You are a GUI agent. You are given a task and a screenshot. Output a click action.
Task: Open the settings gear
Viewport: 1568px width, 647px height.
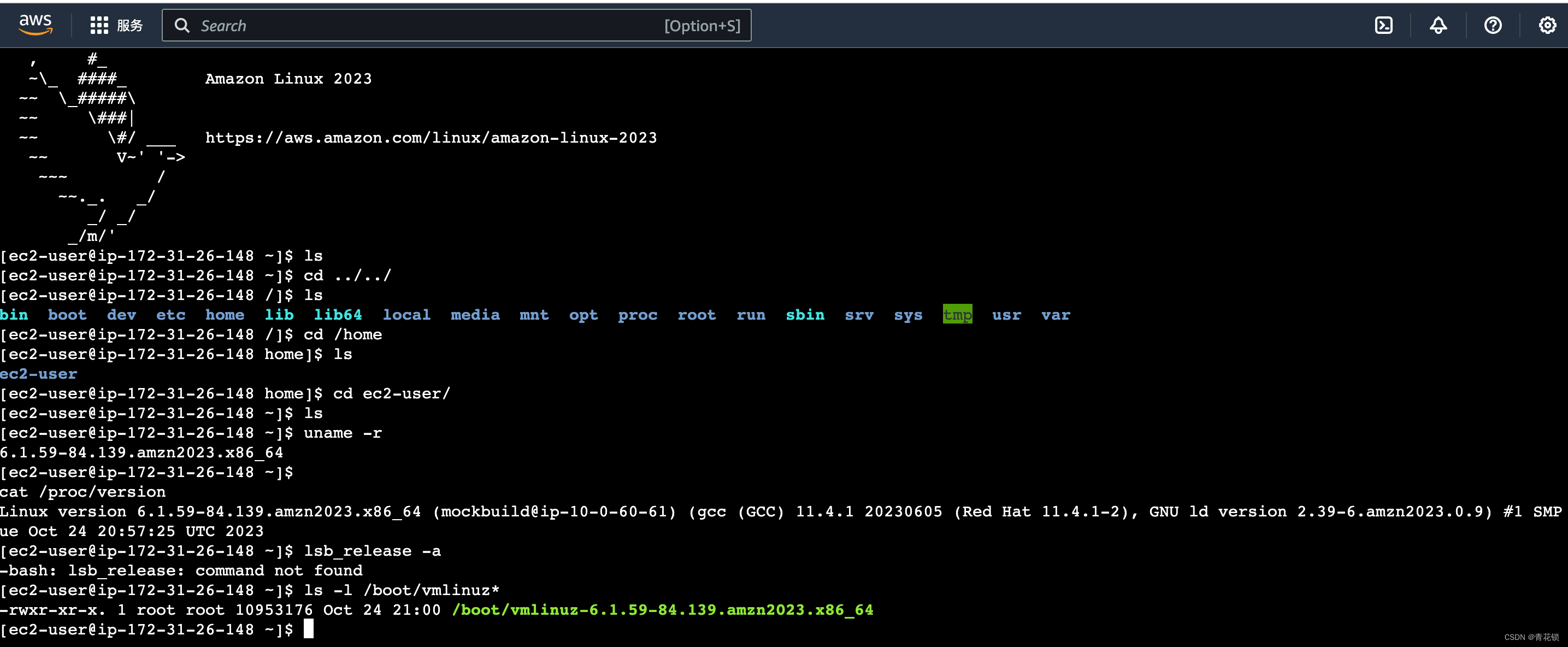1547,25
